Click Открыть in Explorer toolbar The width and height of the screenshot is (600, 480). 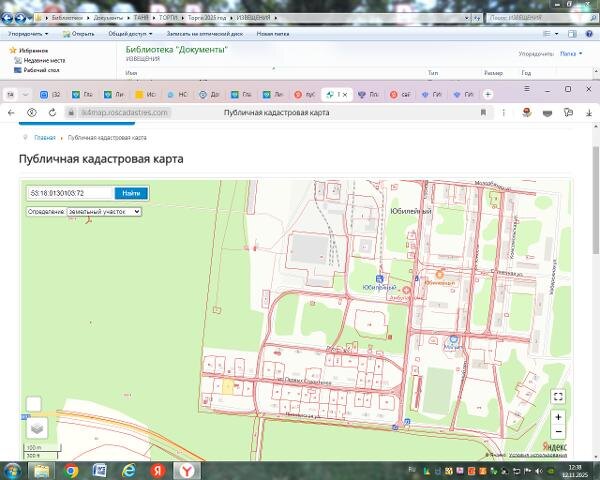pyautogui.click(x=79, y=34)
